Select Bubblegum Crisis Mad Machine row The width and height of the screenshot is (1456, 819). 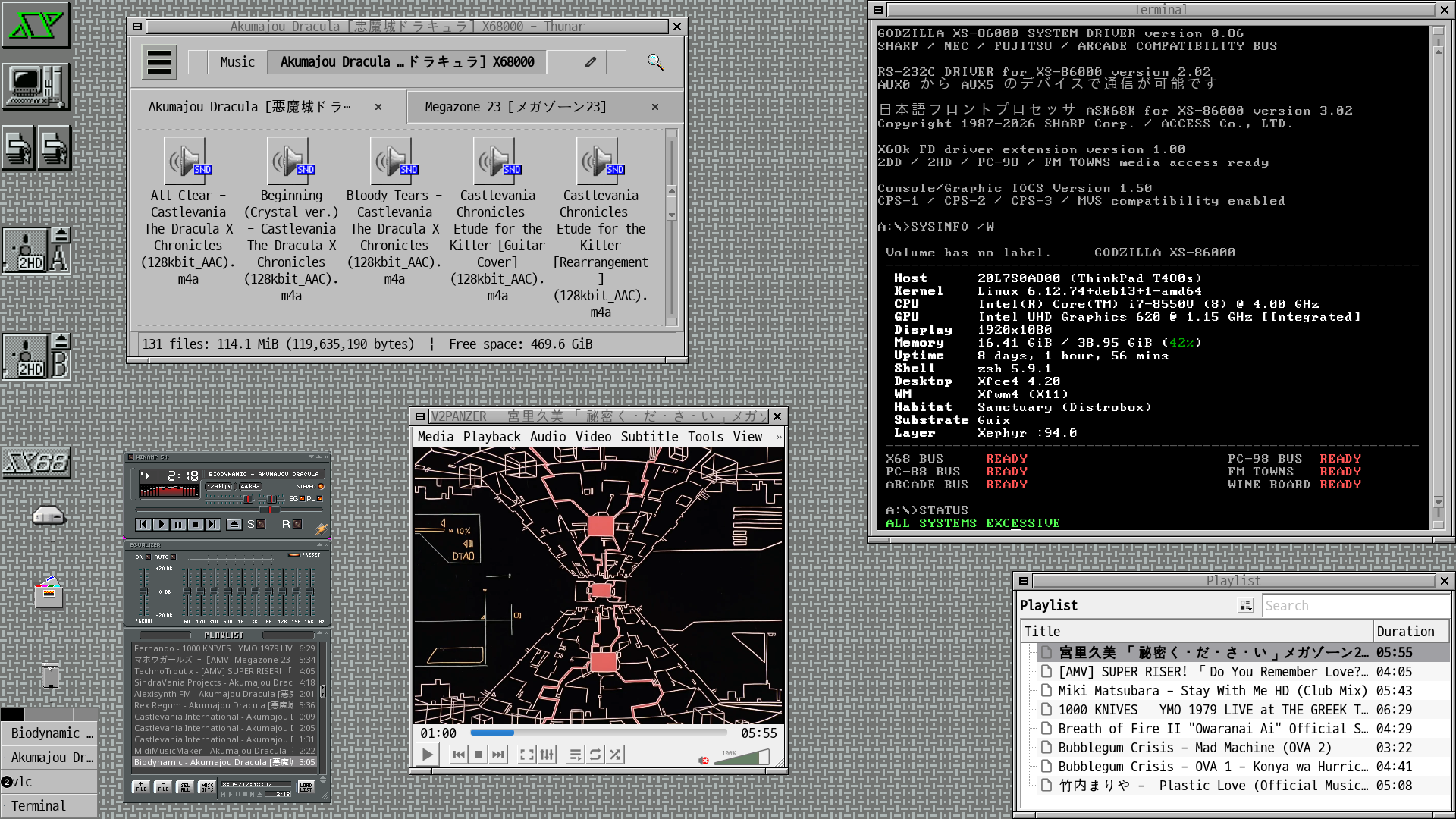[1235, 748]
